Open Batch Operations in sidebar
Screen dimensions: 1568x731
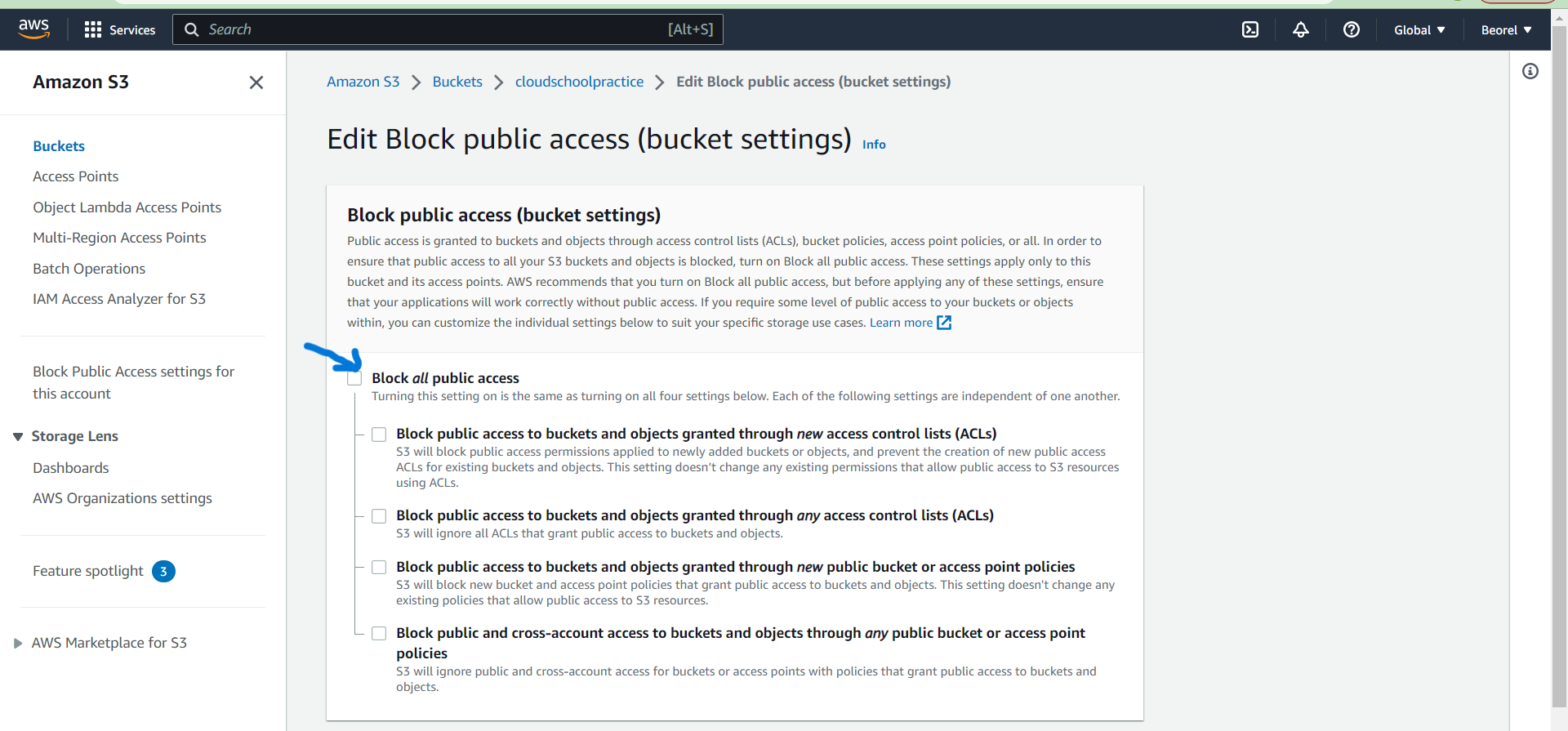pyautogui.click(x=89, y=269)
